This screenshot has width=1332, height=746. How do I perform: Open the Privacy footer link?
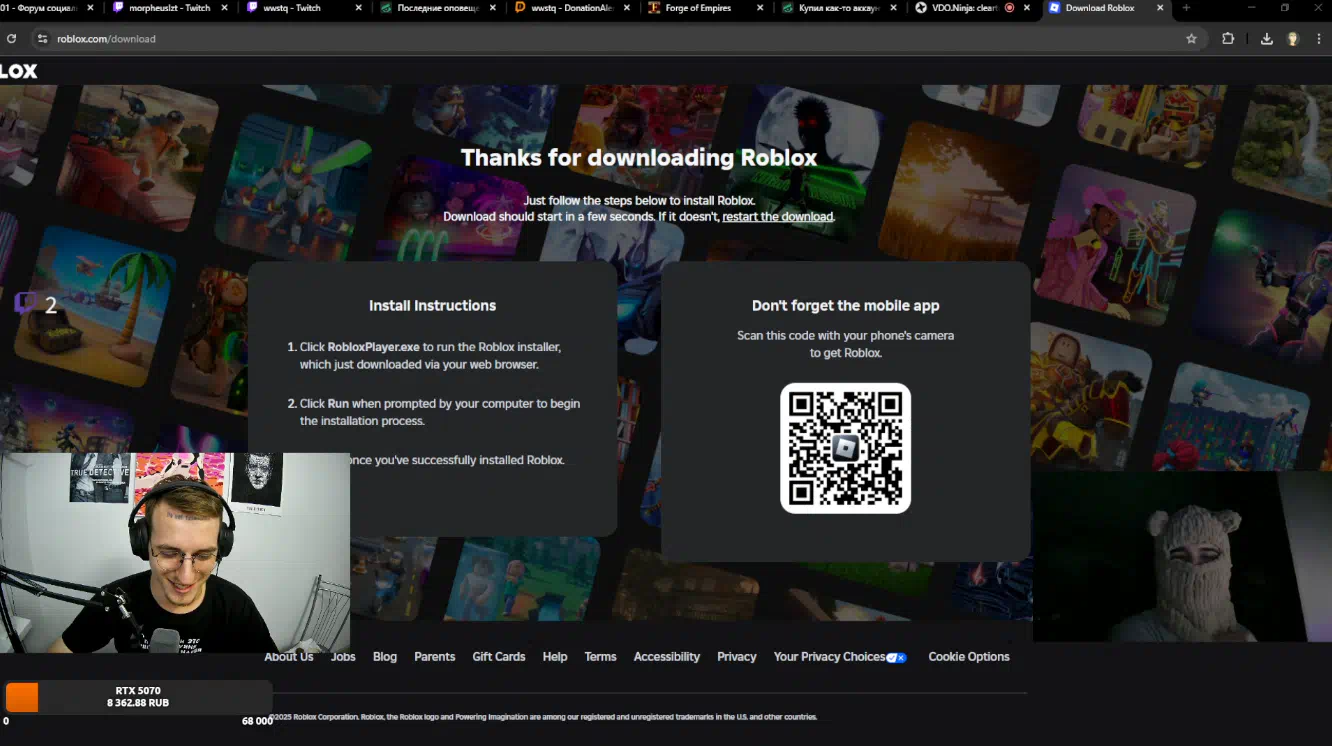tap(737, 657)
